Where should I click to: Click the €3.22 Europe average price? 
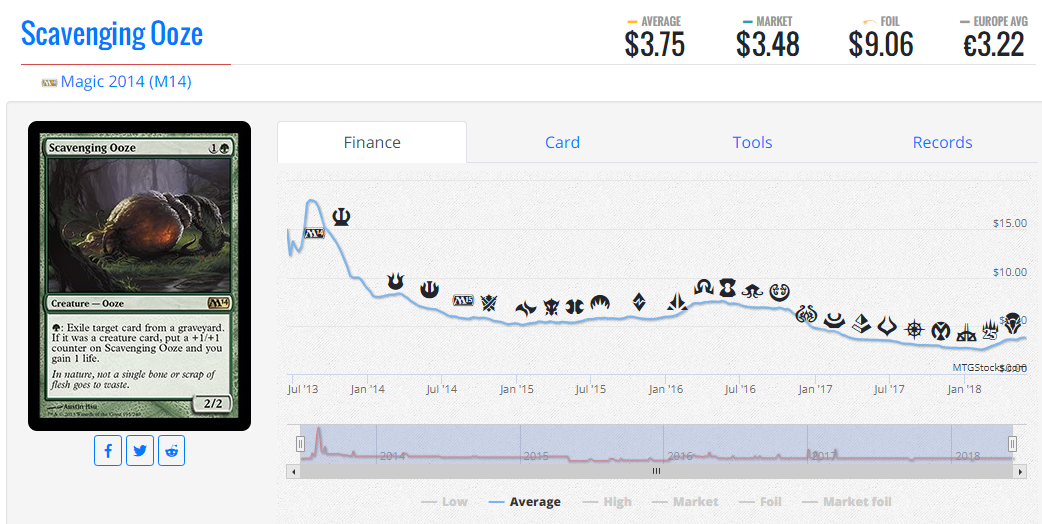click(994, 45)
